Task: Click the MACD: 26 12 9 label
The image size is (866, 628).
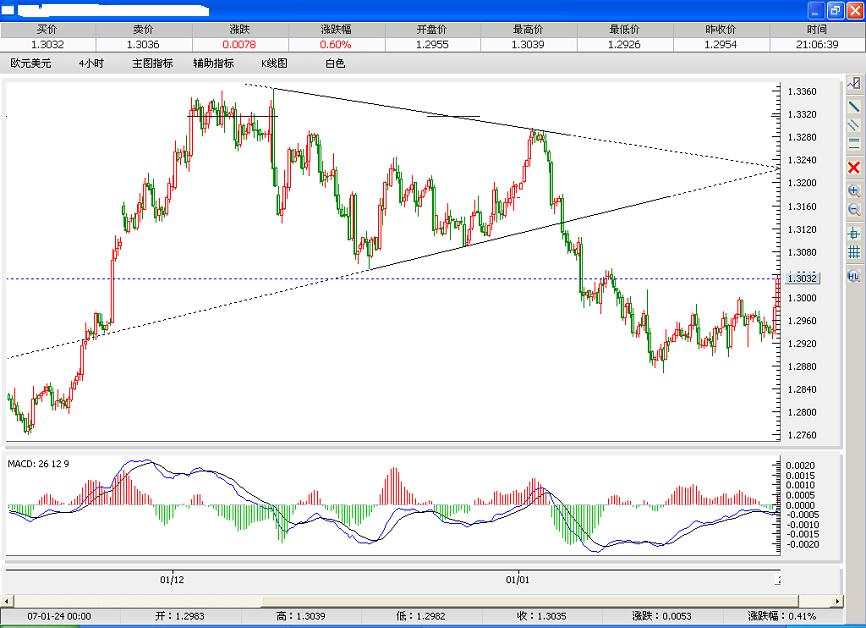Action: click(38, 464)
